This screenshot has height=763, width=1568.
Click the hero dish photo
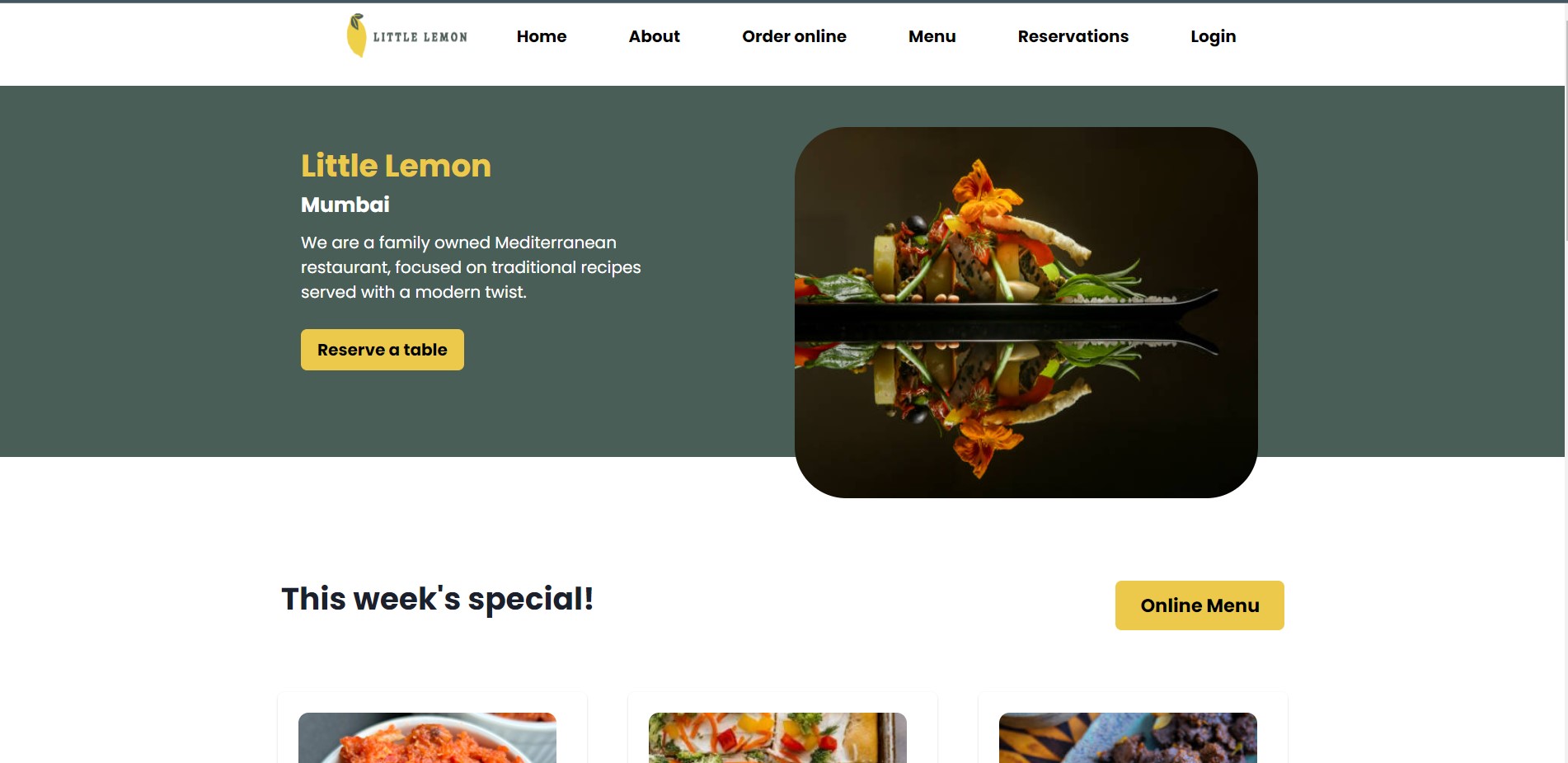click(x=1026, y=312)
